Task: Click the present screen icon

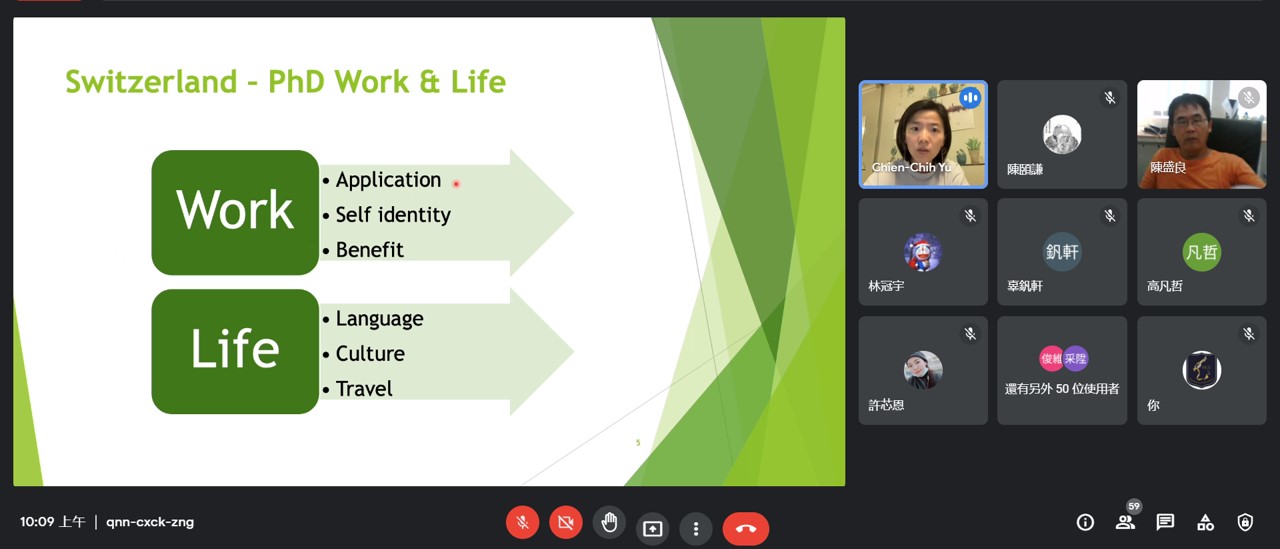Action: pos(653,528)
